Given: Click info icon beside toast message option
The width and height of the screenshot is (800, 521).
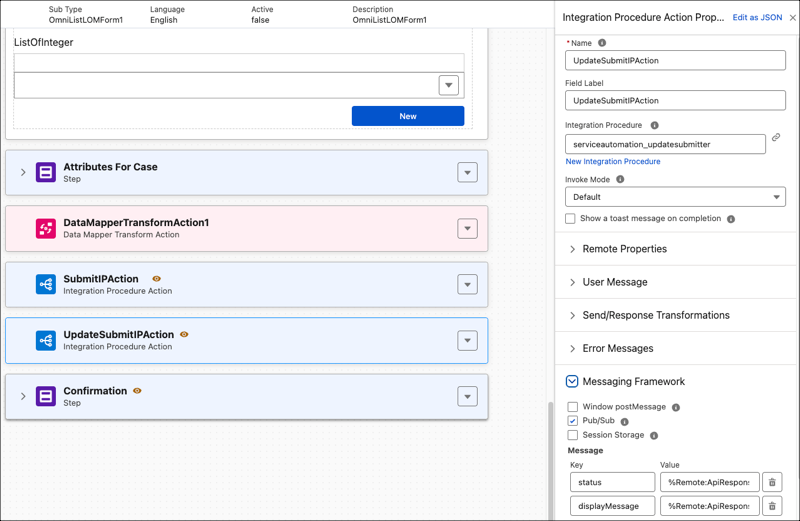Looking at the screenshot, I should (x=731, y=219).
